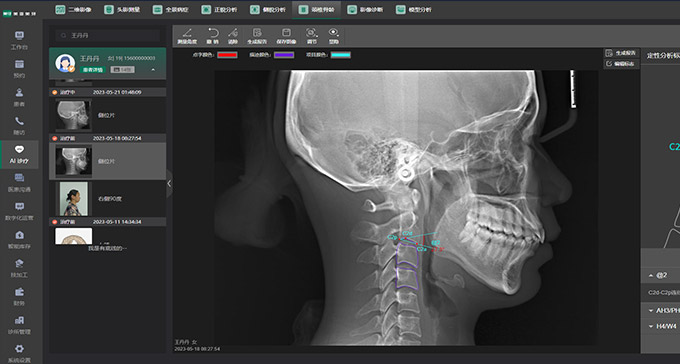Select the eraser clear tool icon
680x364 pixels.
(233, 36)
